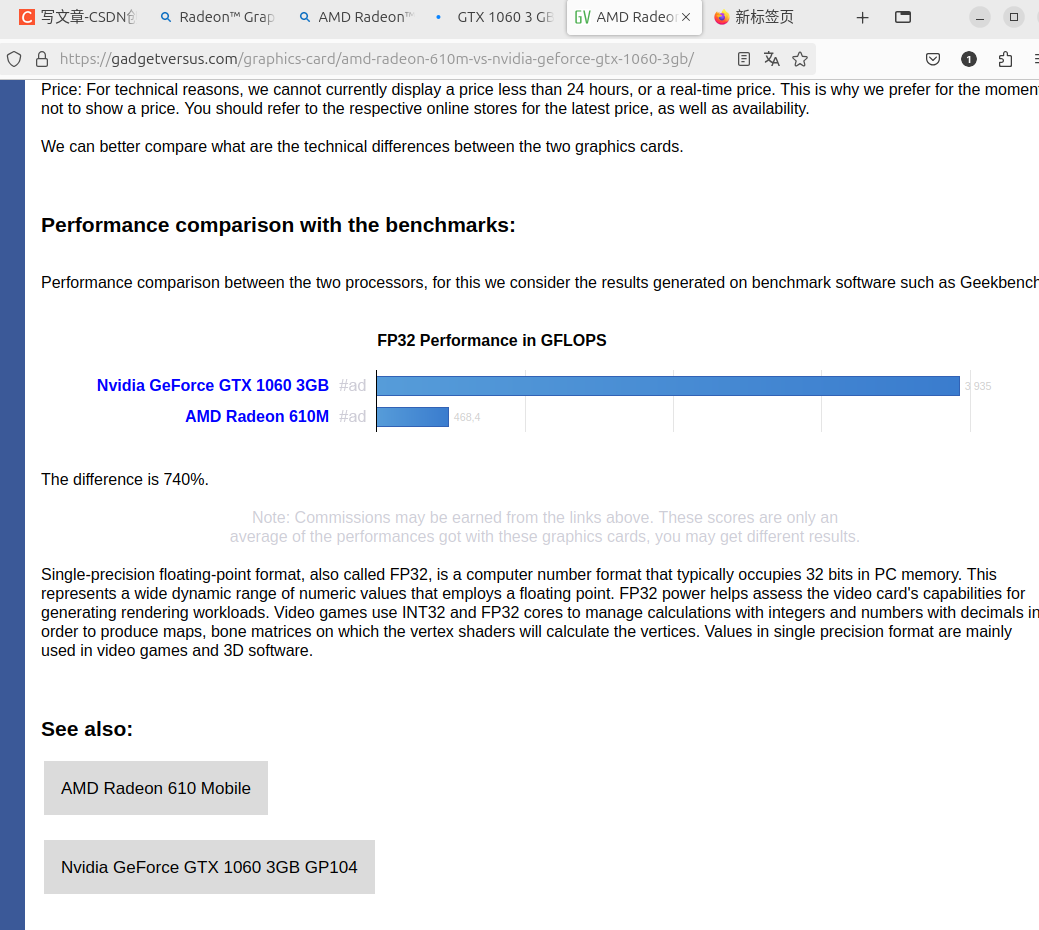The width and height of the screenshot is (1039, 930).
Task: Bookmark this page with star icon
Action: (800, 59)
